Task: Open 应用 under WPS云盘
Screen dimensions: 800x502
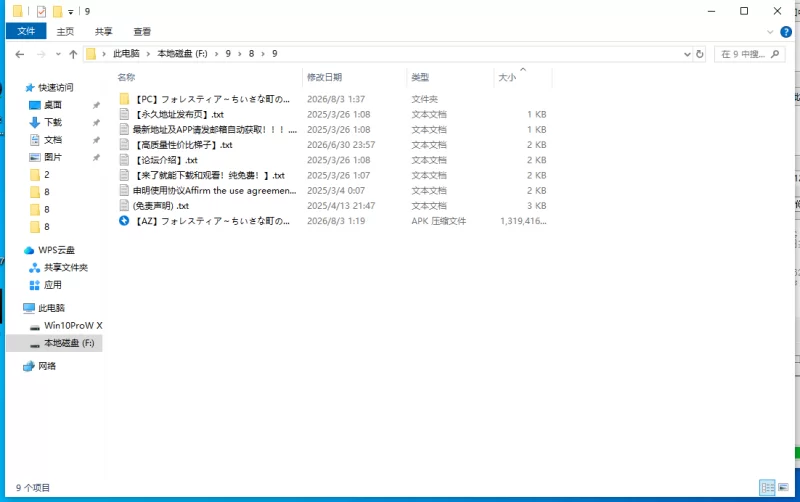Action: tap(53, 285)
